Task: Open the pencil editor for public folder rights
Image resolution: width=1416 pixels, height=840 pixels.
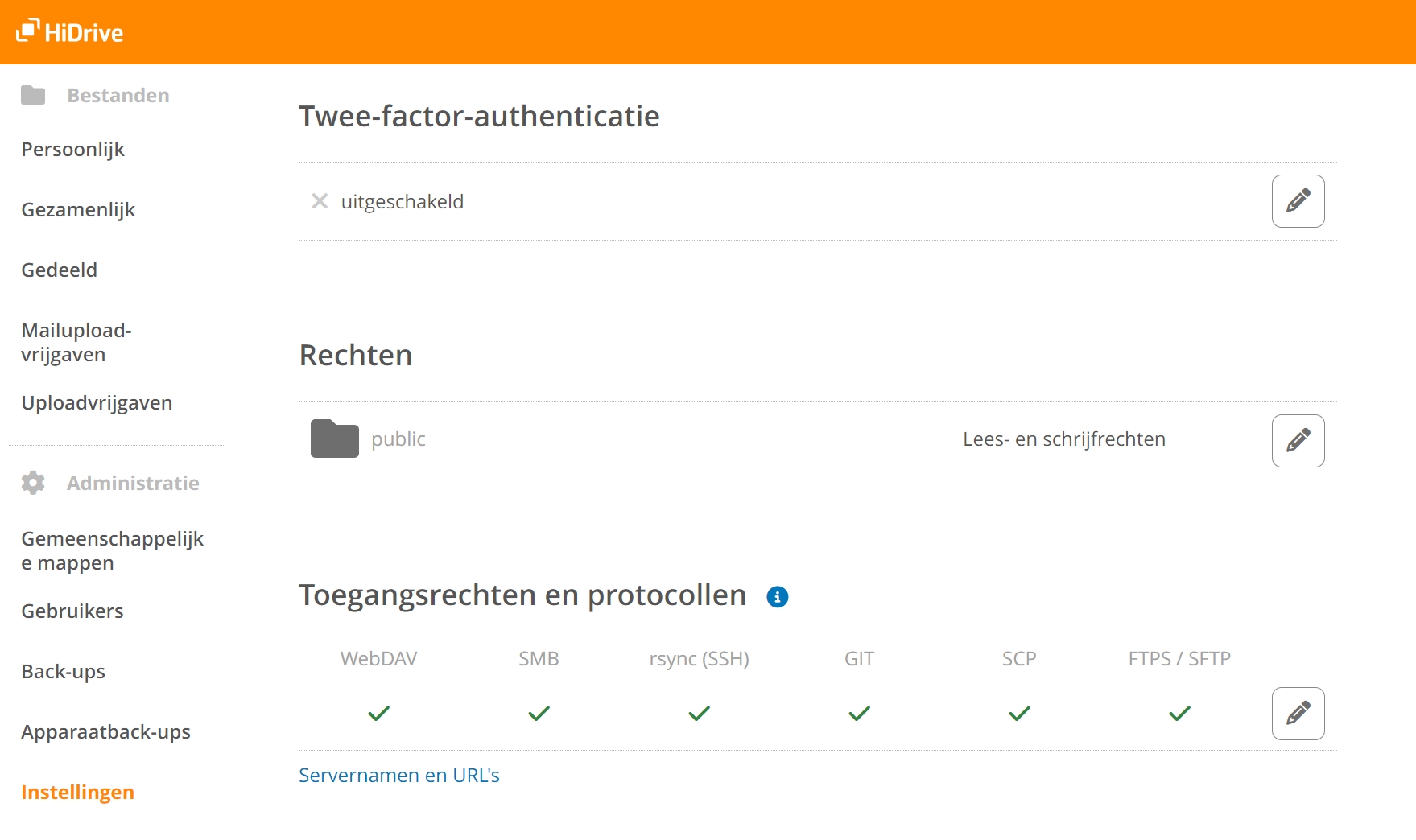Action: click(1297, 440)
